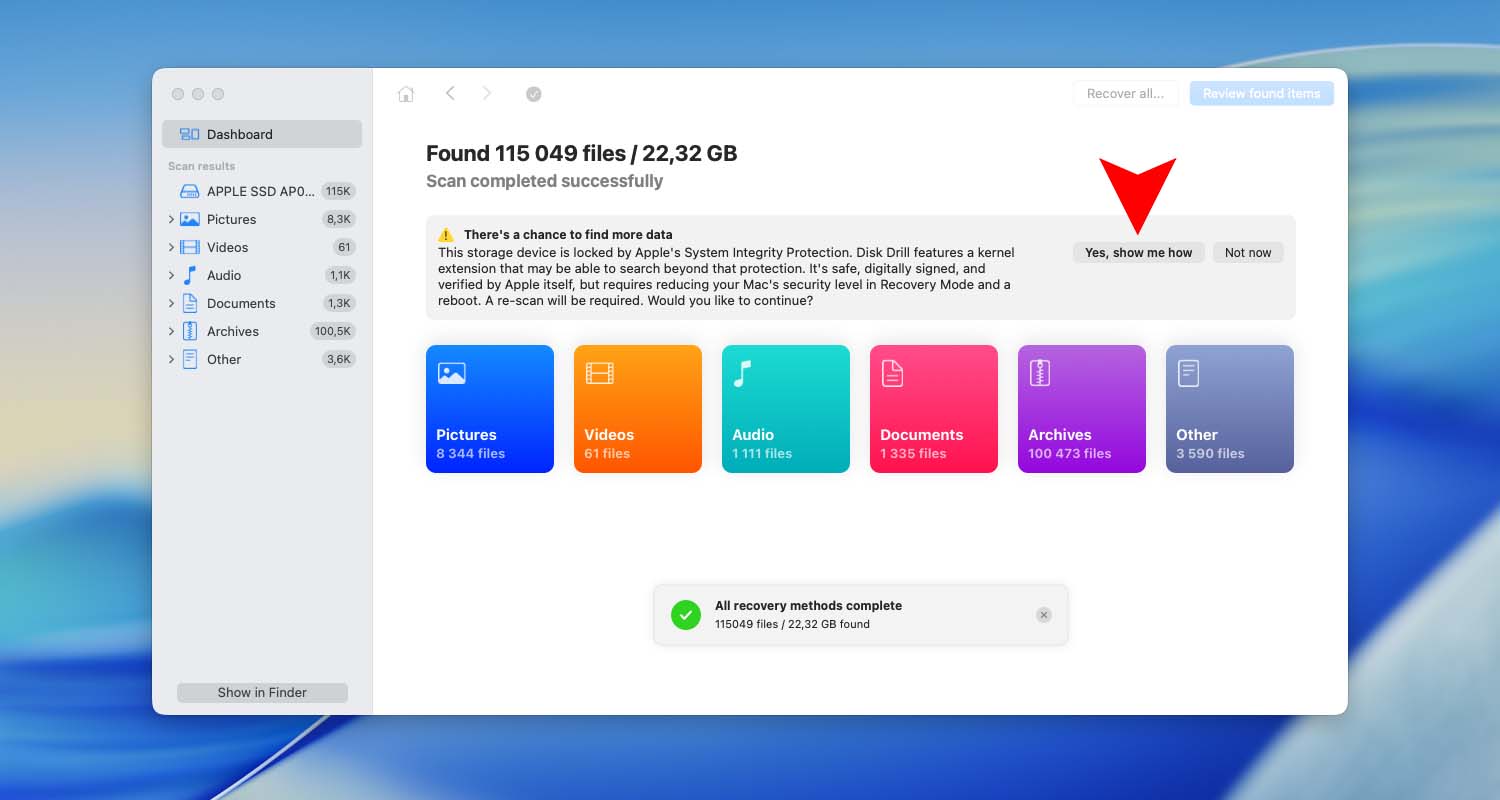The height and width of the screenshot is (800, 1500).
Task: Expand the Other tree row
Action: (x=171, y=359)
